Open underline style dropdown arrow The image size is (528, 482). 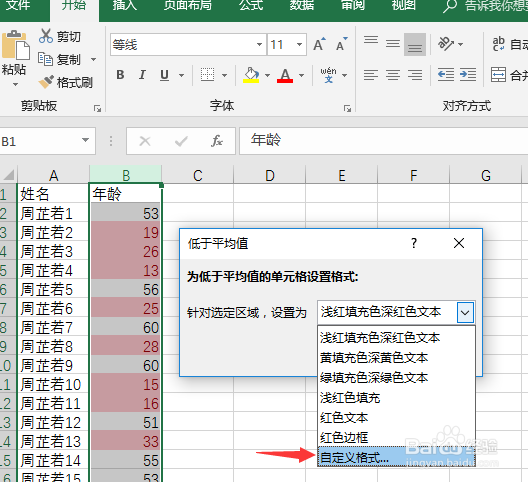coord(182,75)
